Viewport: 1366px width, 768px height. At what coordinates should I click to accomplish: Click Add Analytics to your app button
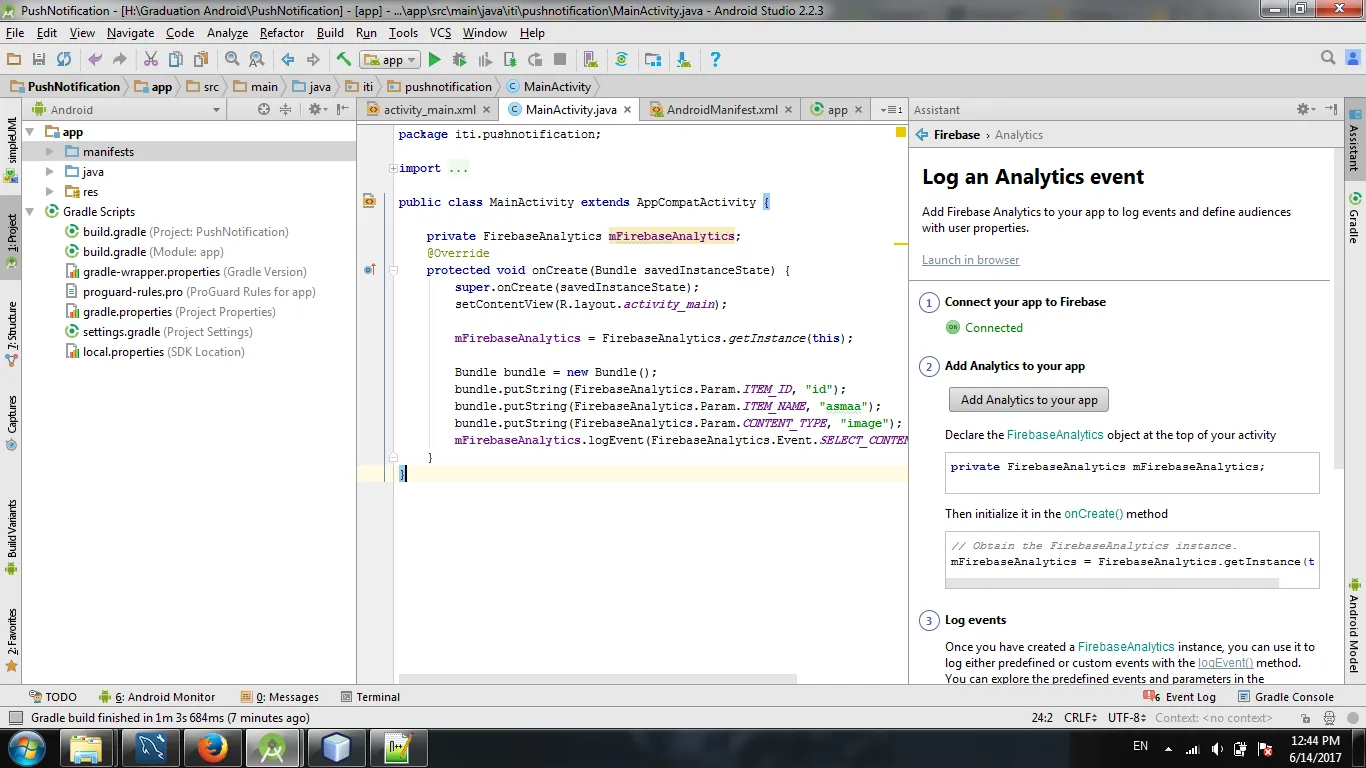[1028, 400]
